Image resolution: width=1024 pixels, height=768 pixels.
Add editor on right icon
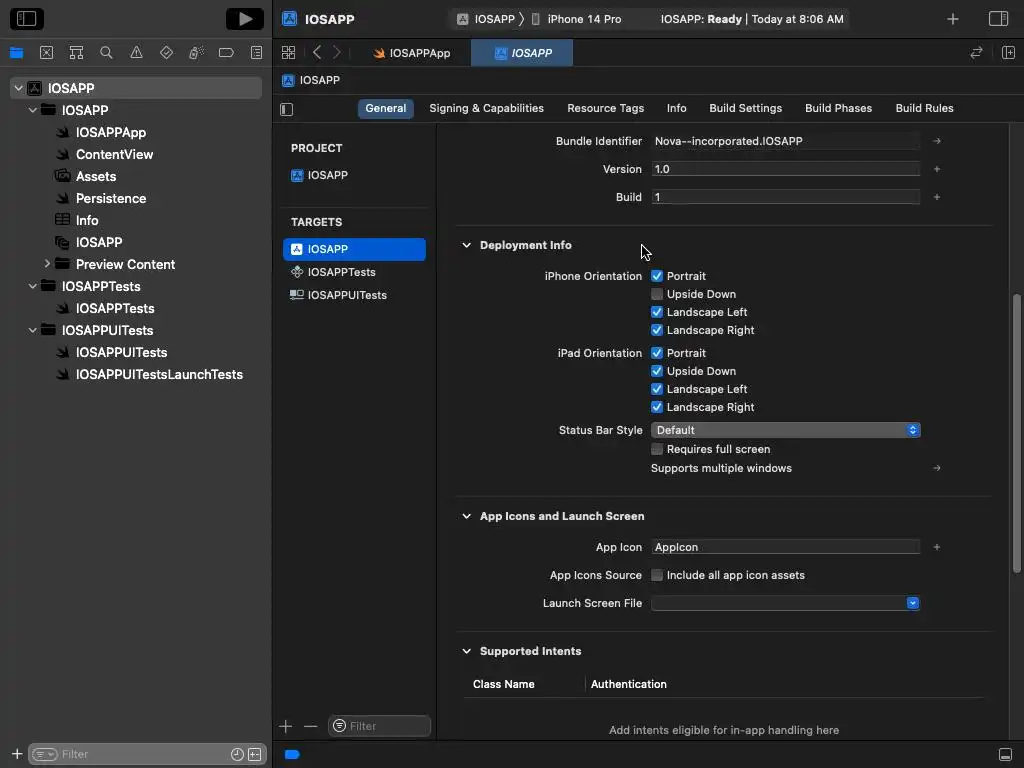coord(1008,53)
